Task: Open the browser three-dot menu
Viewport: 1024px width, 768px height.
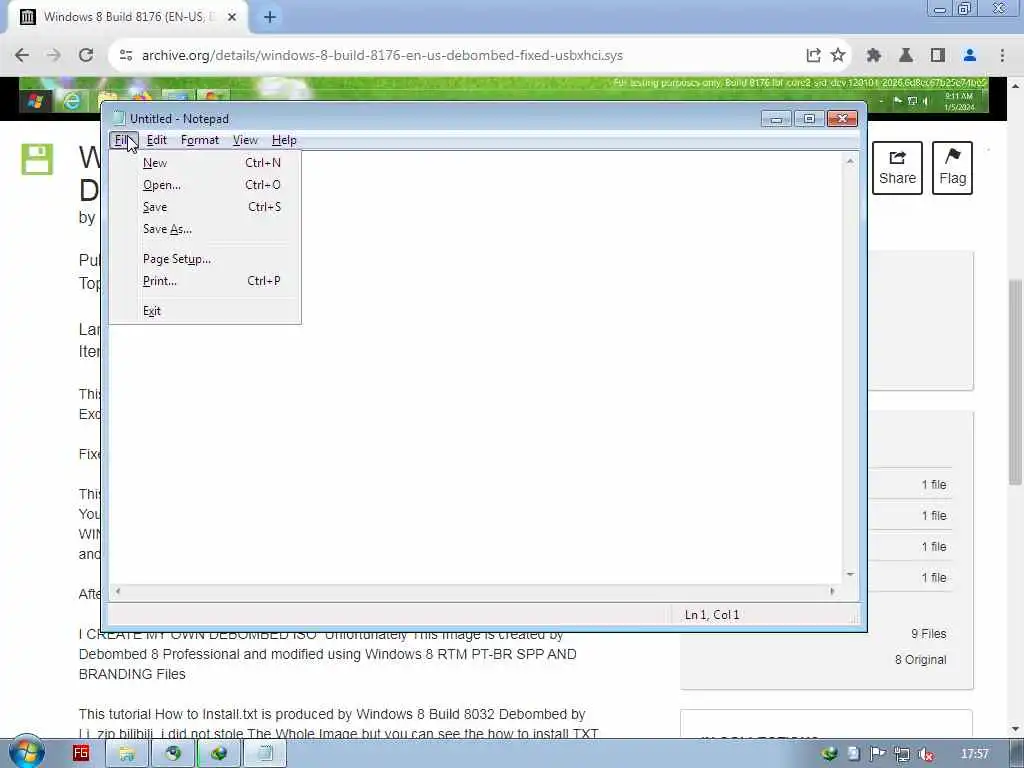Action: coord(1002,56)
